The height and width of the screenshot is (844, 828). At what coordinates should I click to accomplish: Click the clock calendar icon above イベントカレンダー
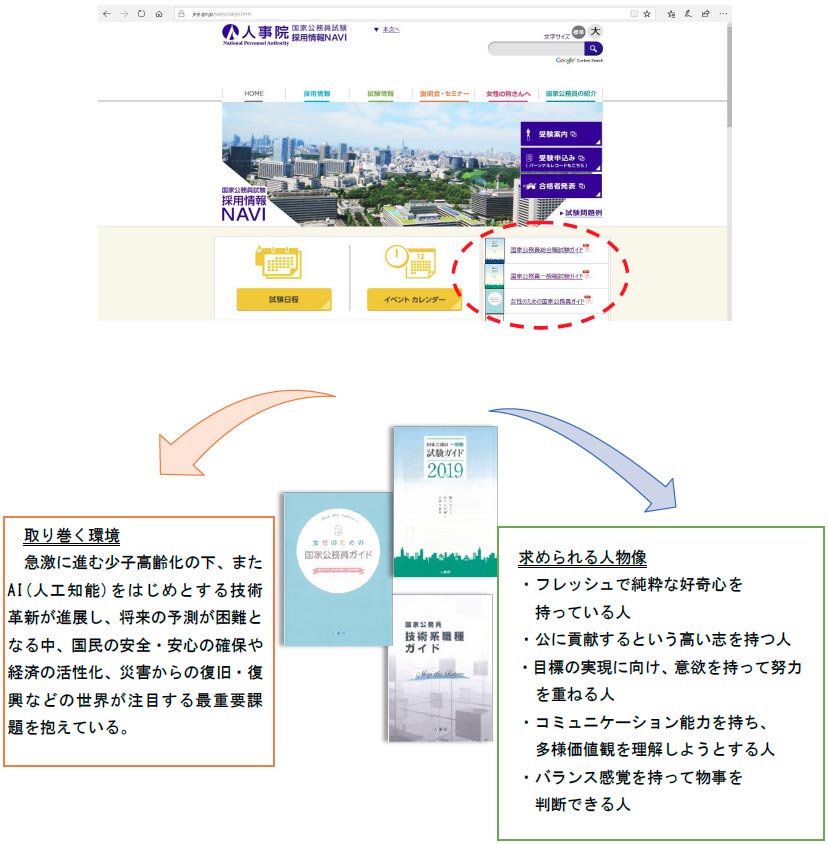pos(410,262)
